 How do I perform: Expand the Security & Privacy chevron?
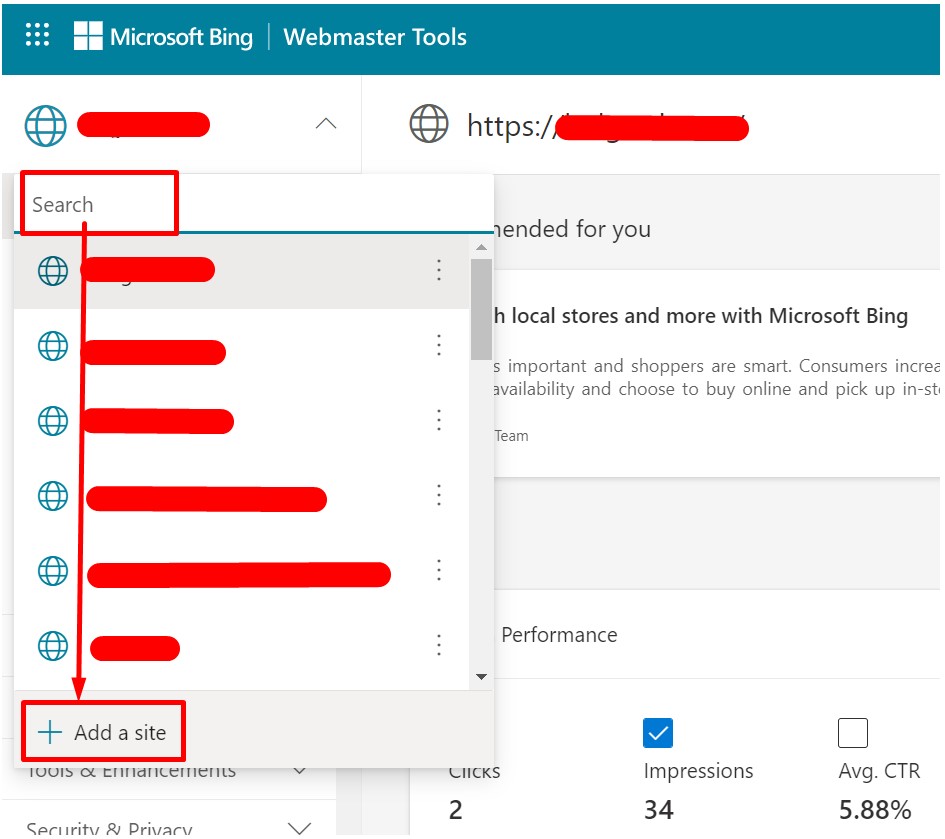[298, 827]
